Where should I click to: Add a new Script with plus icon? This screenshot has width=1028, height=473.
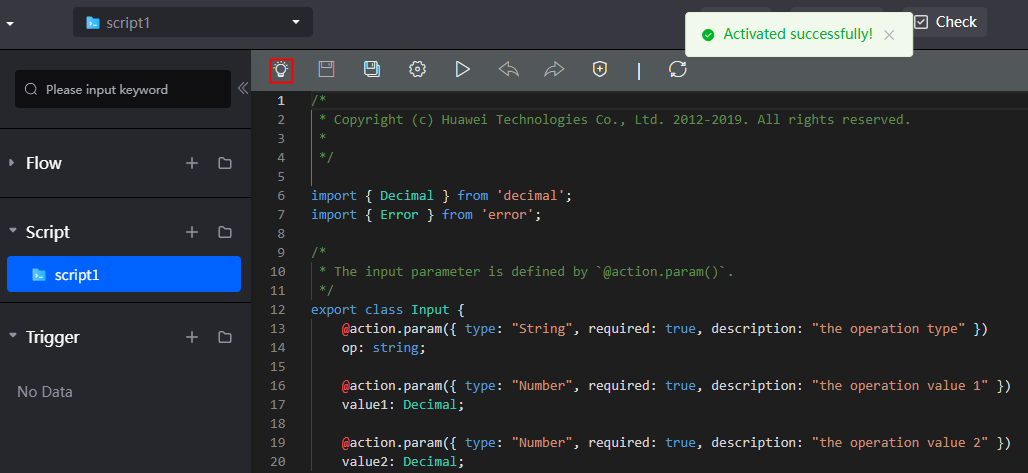(192, 232)
